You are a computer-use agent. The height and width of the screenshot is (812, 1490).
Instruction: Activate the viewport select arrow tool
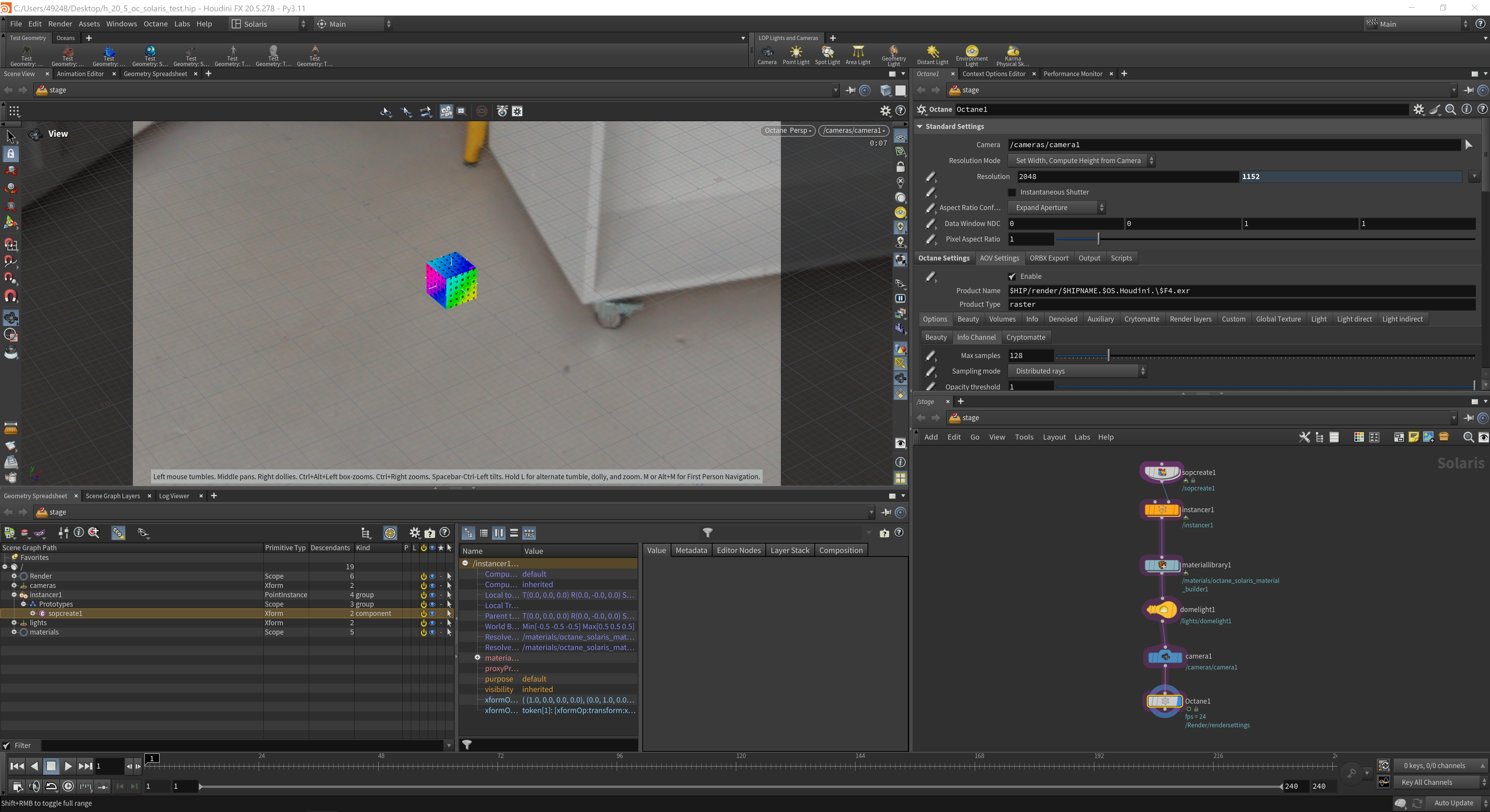pos(11,136)
